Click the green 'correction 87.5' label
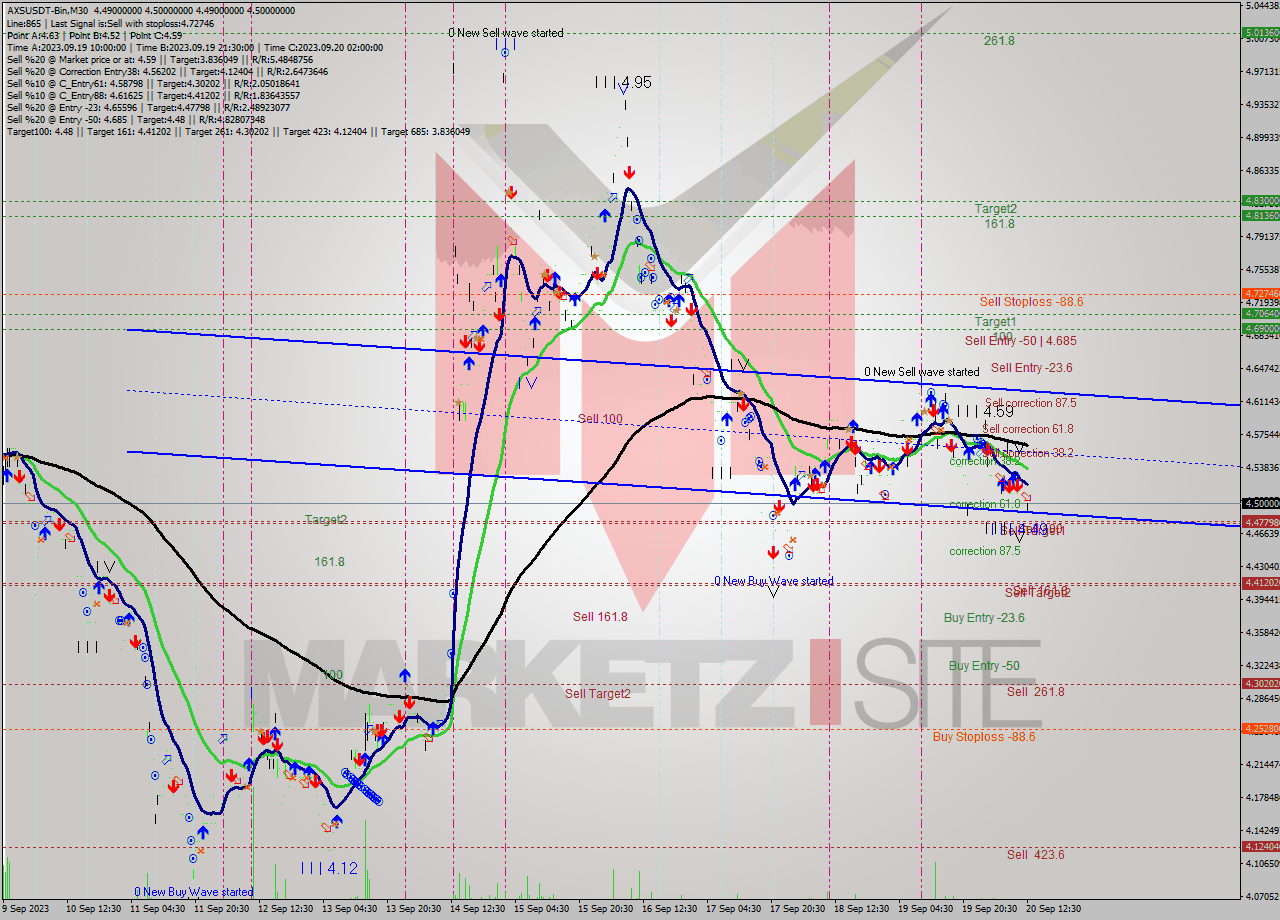Viewport: 1280px width, 920px height. click(985, 551)
